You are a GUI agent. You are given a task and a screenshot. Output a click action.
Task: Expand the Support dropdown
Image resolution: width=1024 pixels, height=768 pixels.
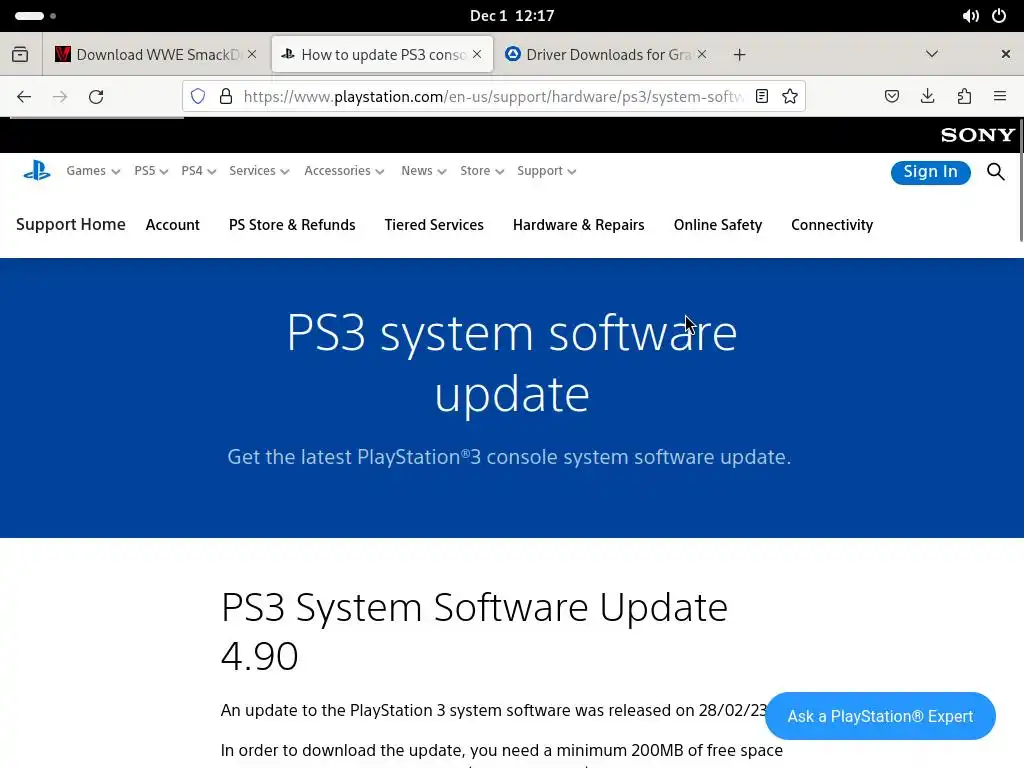pyautogui.click(x=547, y=171)
